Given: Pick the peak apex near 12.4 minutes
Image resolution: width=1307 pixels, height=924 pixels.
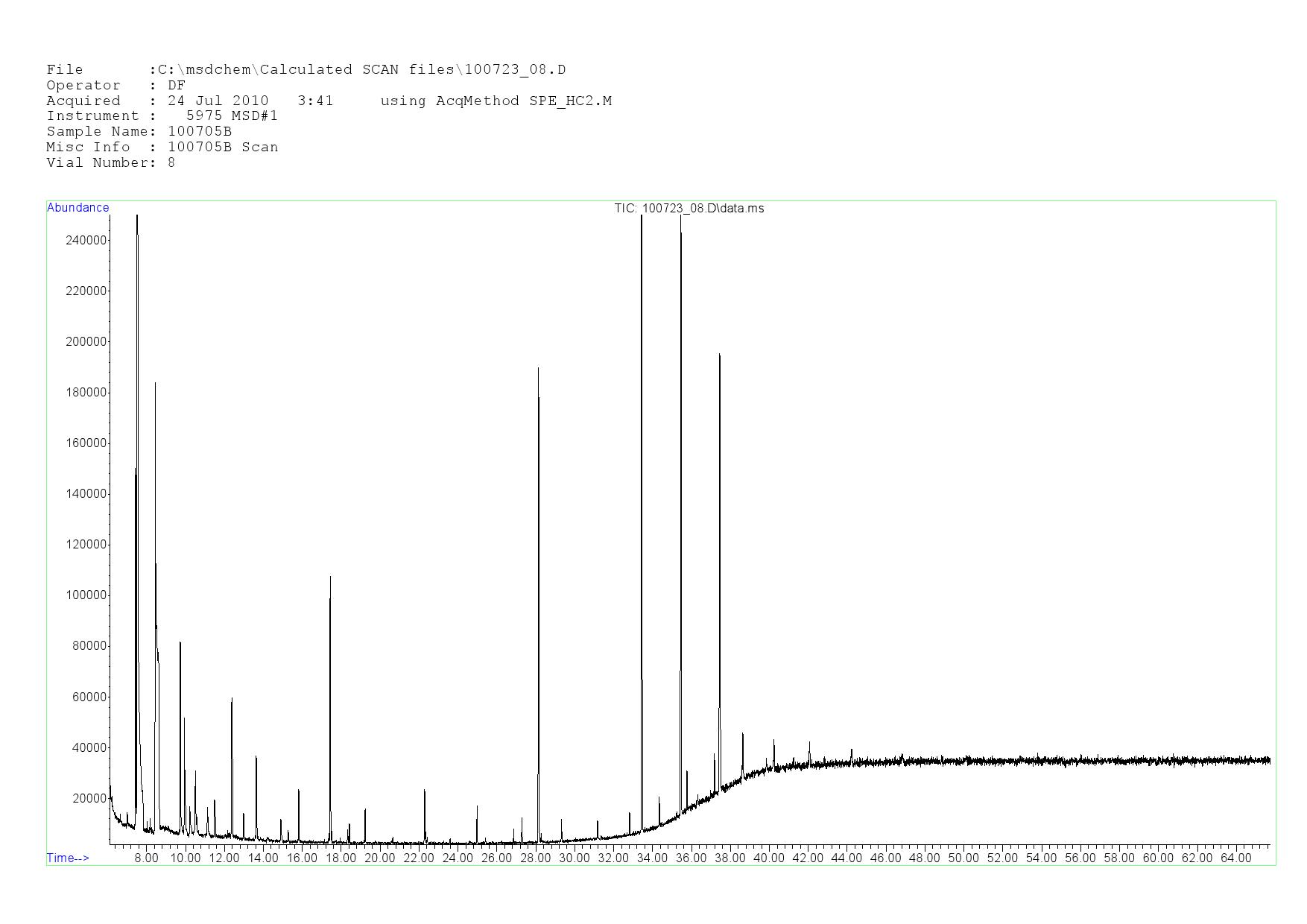Looking at the screenshot, I should [x=232, y=699].
